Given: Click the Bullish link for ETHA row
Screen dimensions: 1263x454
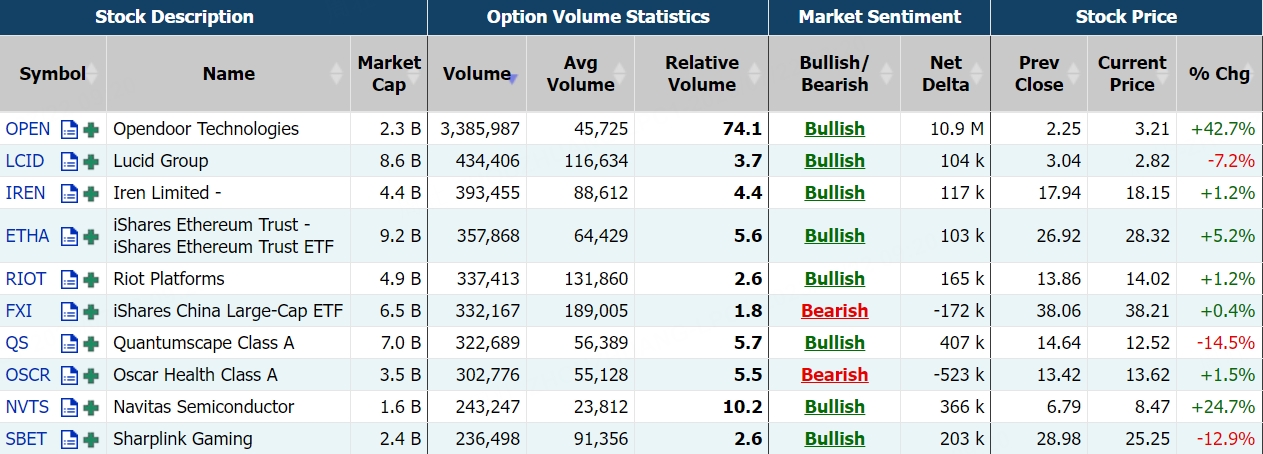Looking at the screenshot, I should [x=835, y=236].
